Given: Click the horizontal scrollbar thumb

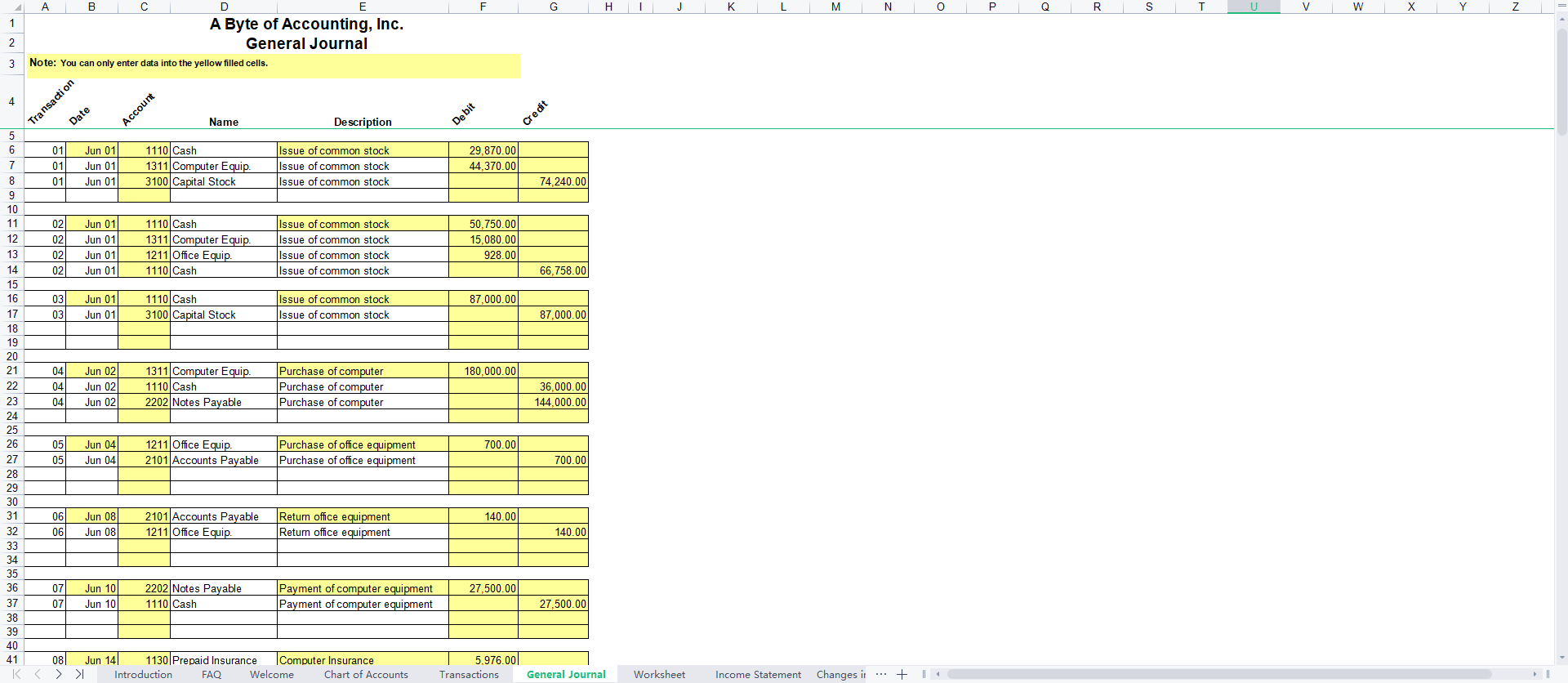Looking at the screenshot, I should click(x=1219, y=674).
